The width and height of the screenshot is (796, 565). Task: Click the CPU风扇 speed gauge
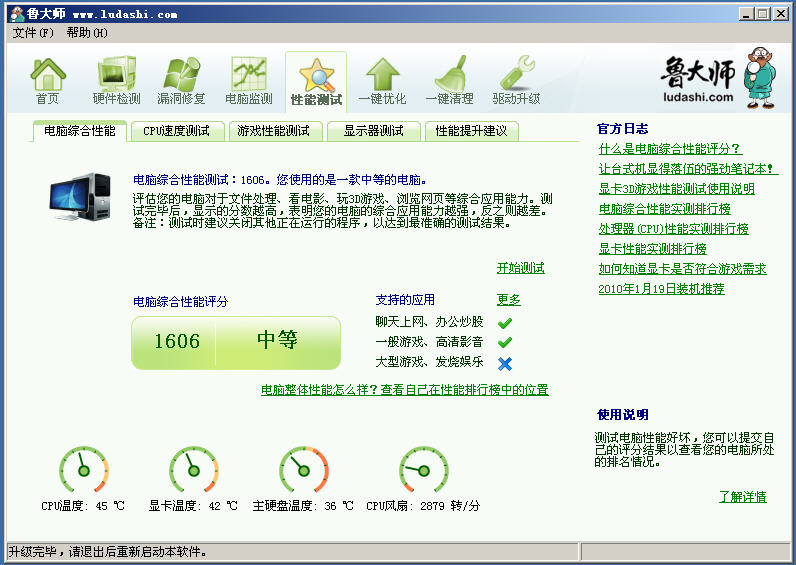[423, 470]
